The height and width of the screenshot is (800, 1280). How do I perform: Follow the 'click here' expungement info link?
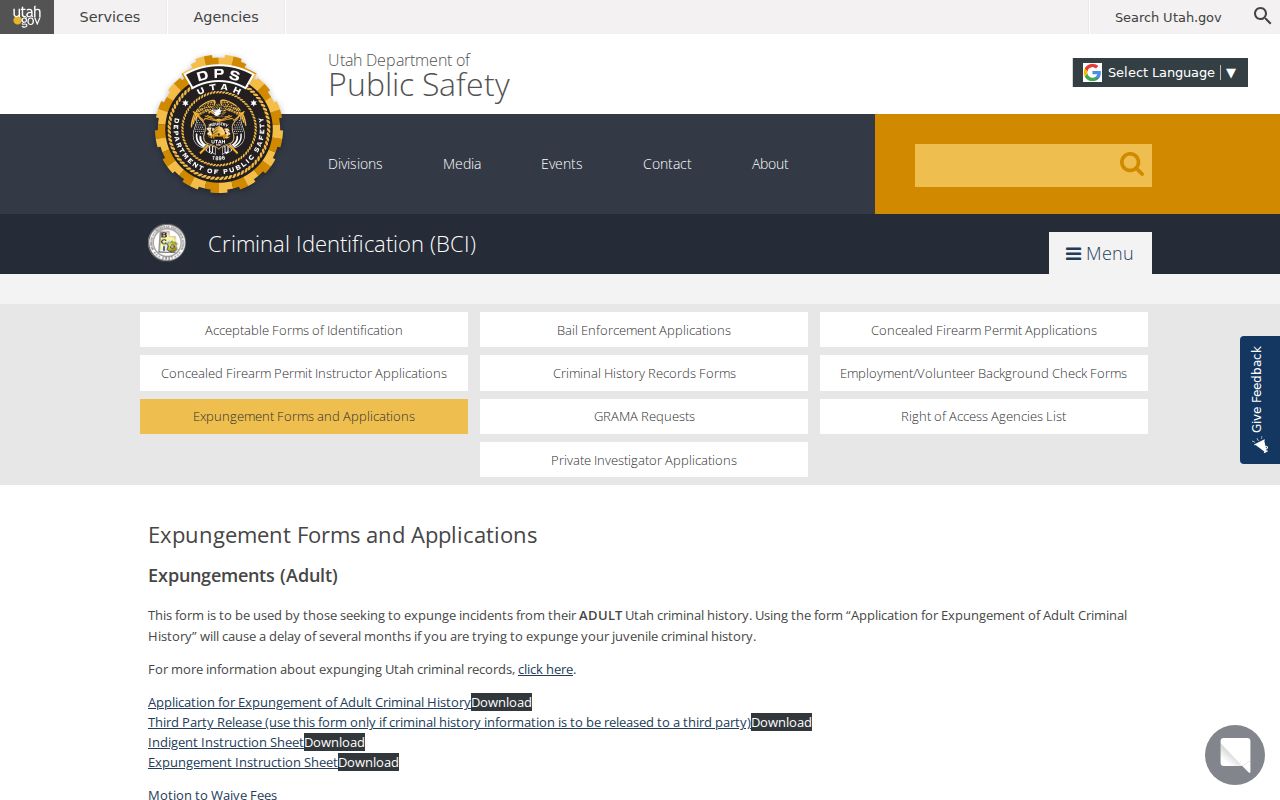[546, 669]
